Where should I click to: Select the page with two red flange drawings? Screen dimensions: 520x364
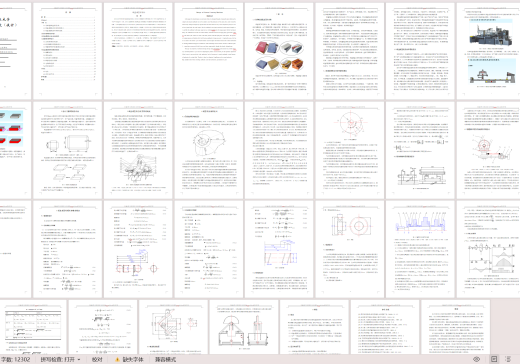pyautogui.click(x=350, y=249)
